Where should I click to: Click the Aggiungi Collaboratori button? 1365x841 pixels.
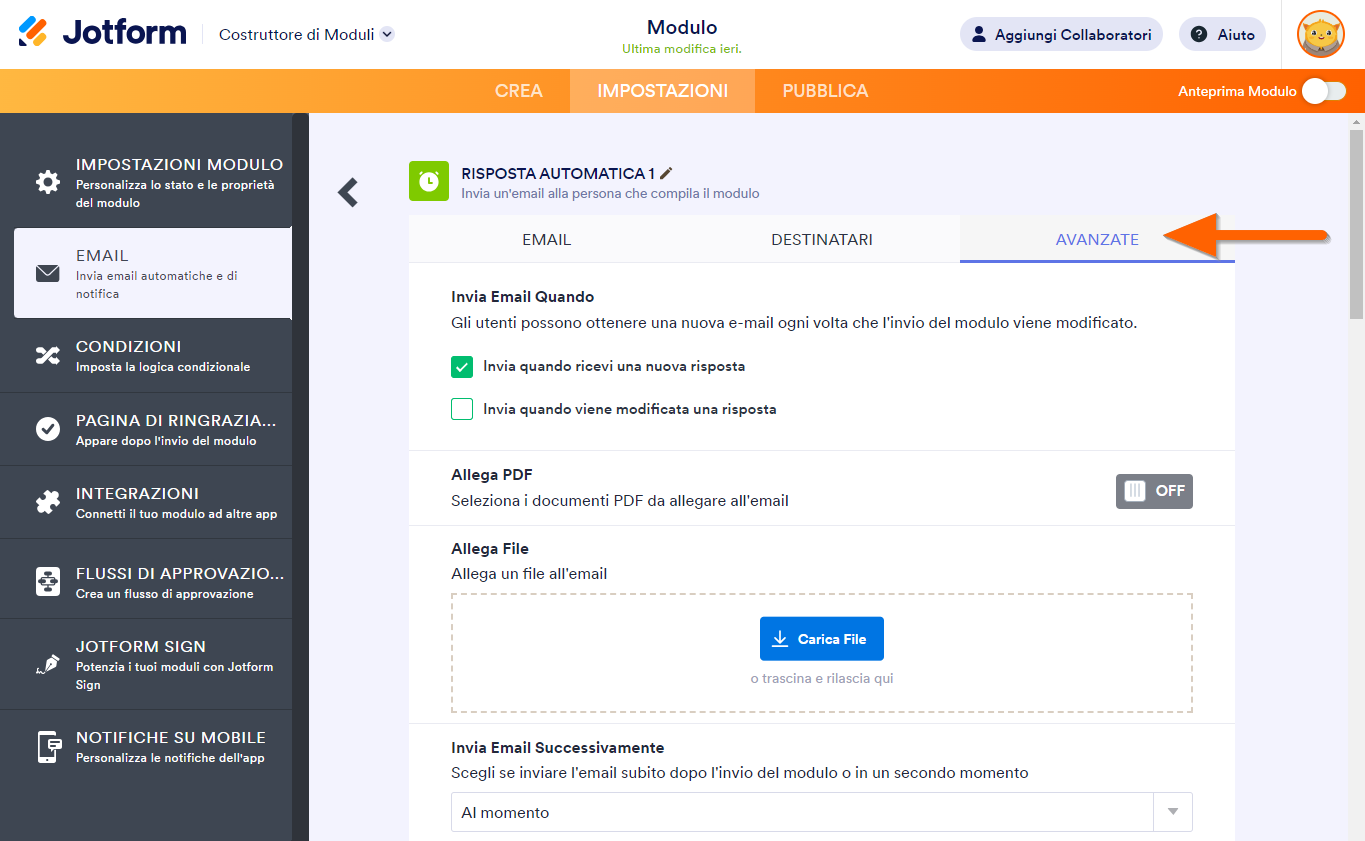(x=1061, y=34)
